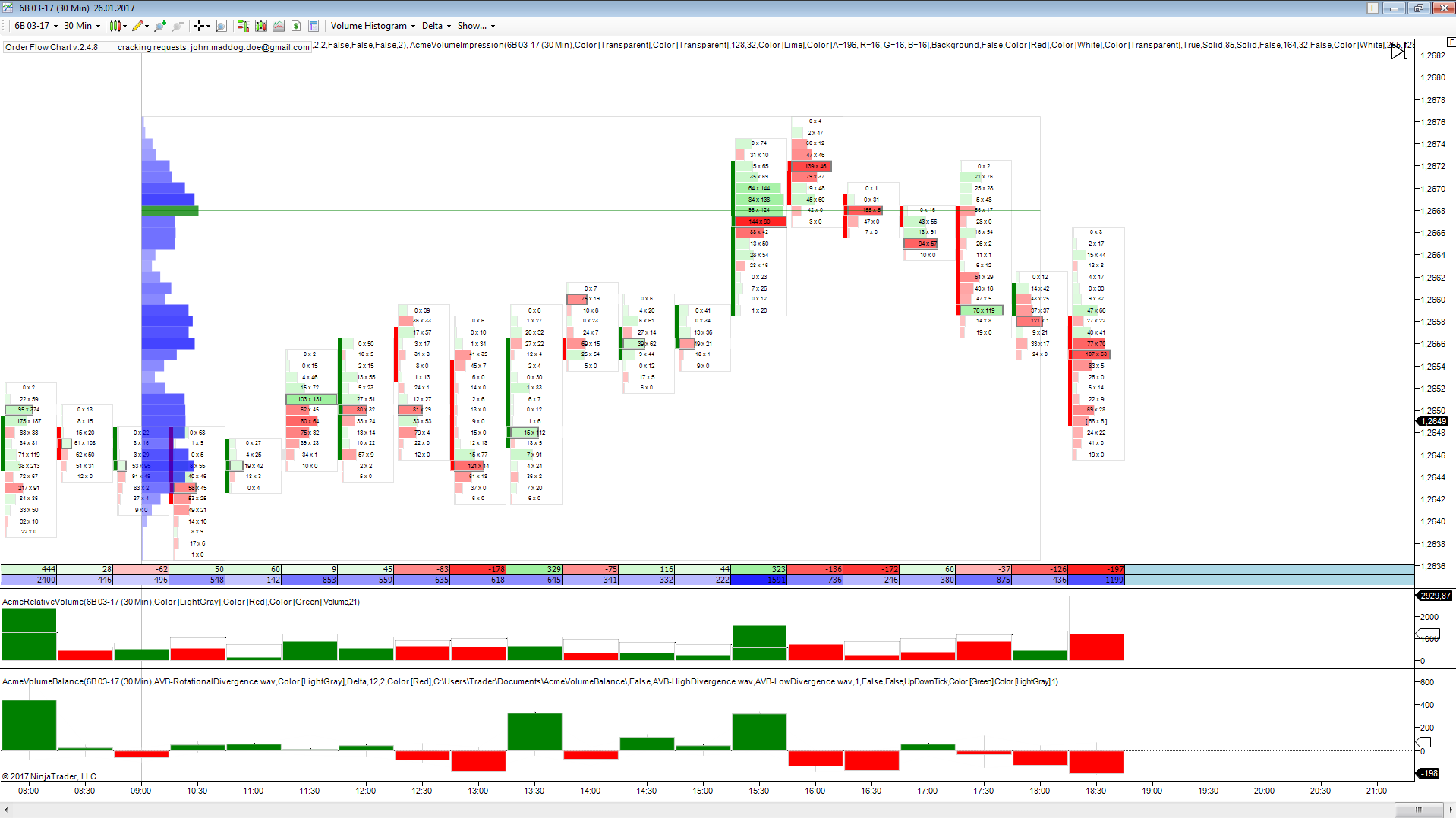Image resolution: width=1456 pixels, height=818 pixels.
Task: Click the 15:30 time axis label
Action: pos(758,791)
